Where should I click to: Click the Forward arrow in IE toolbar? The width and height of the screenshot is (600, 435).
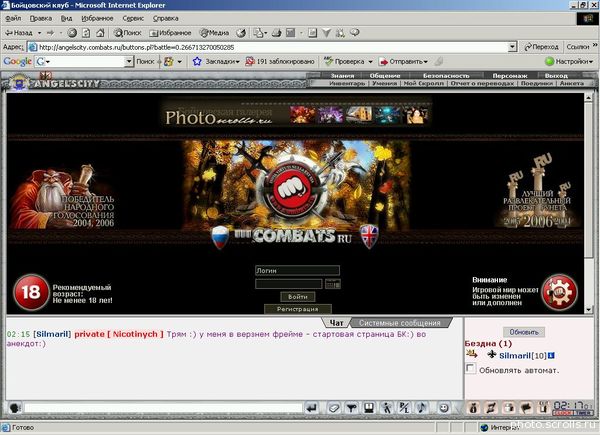(50, 33)
